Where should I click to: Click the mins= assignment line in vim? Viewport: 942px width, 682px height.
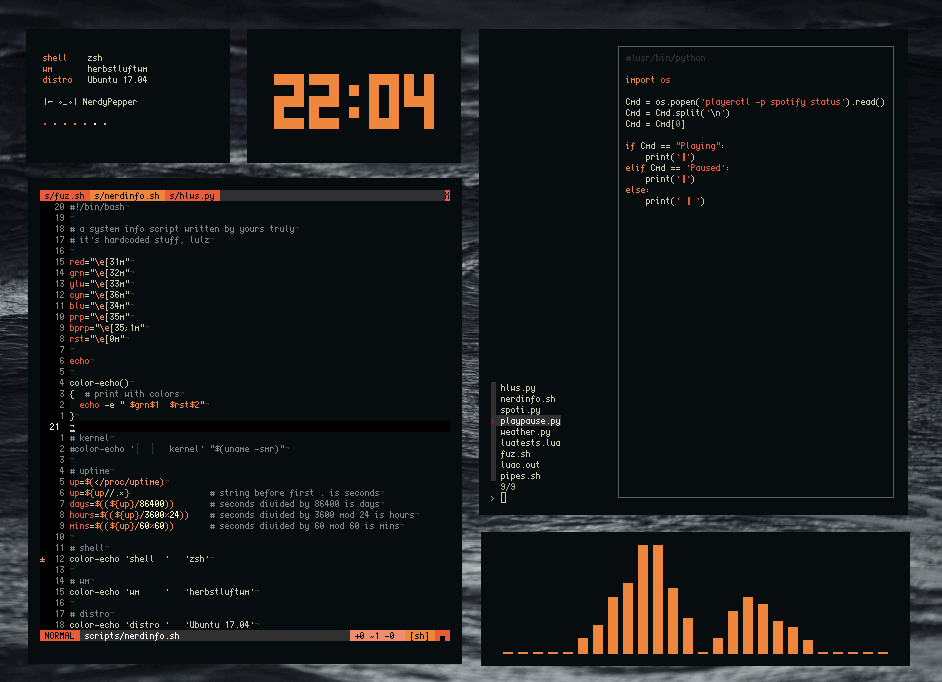122,526
